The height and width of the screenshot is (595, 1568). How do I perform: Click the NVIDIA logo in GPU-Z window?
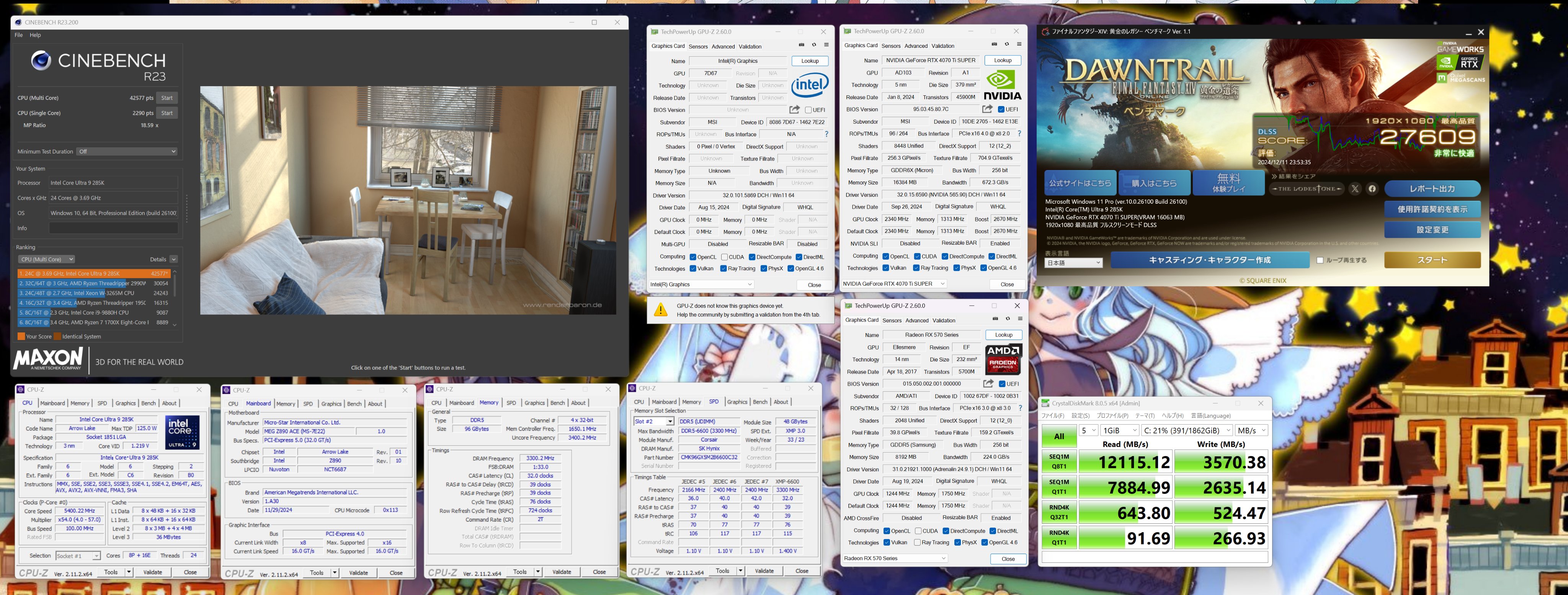coord(1003,85)
